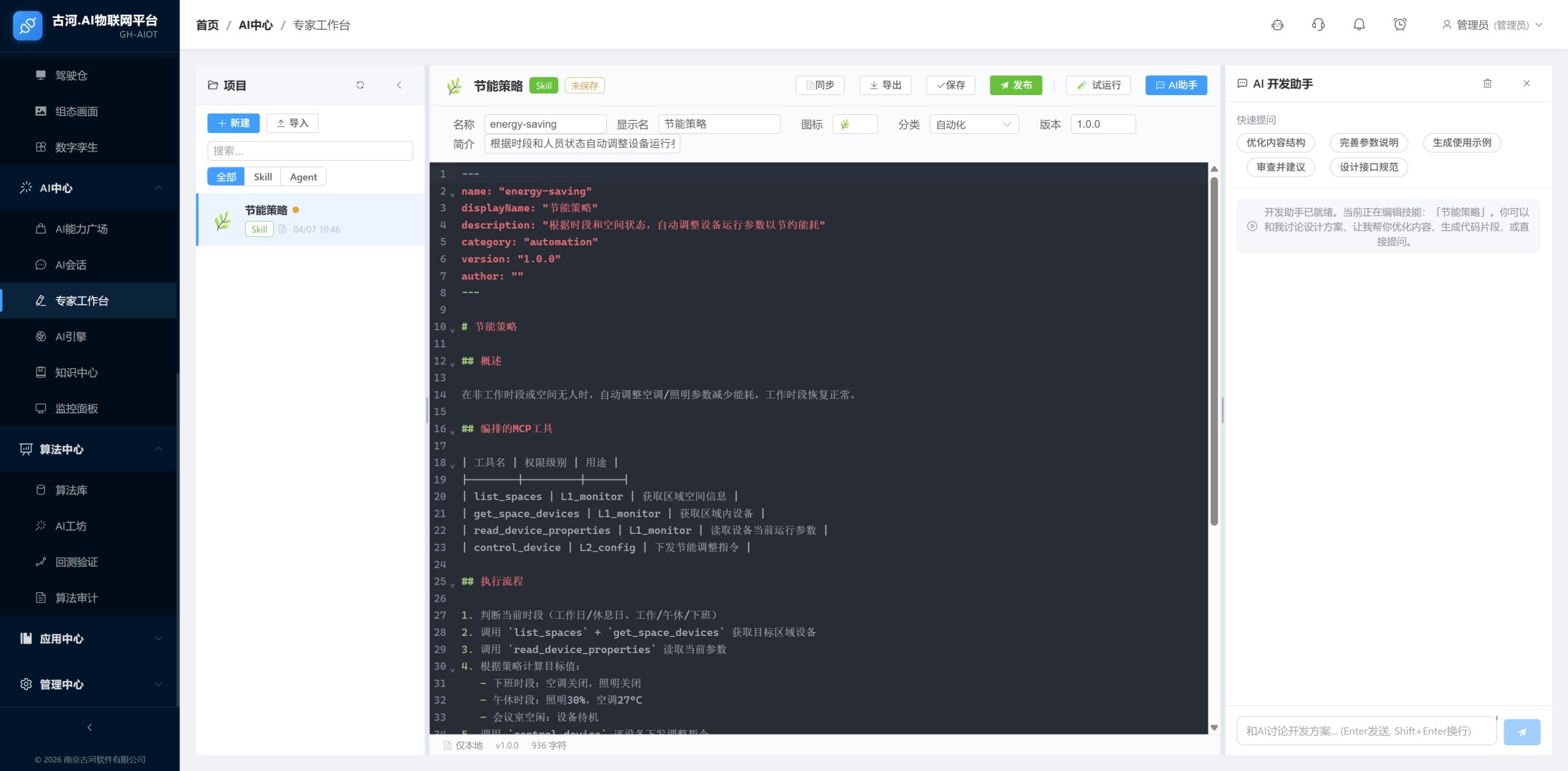
Task: Switch to the Agent filter tab
Action: click(x=303, y=176)
